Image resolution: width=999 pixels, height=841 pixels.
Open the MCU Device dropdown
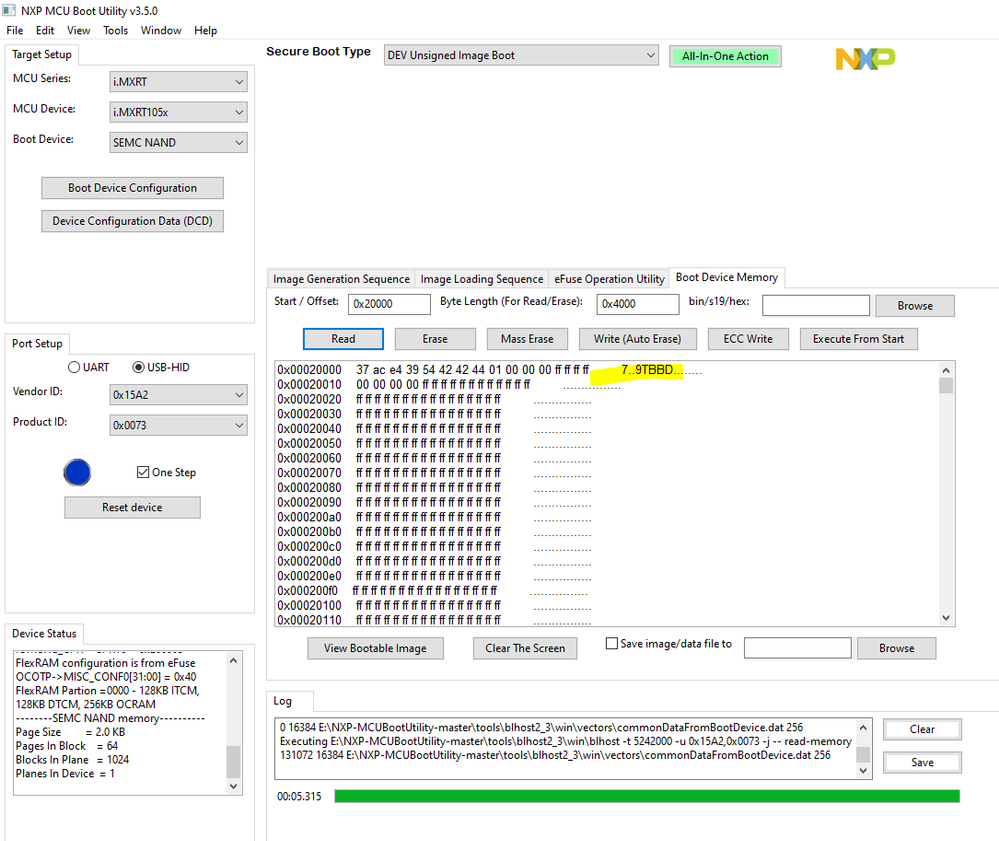pos(178,112)
